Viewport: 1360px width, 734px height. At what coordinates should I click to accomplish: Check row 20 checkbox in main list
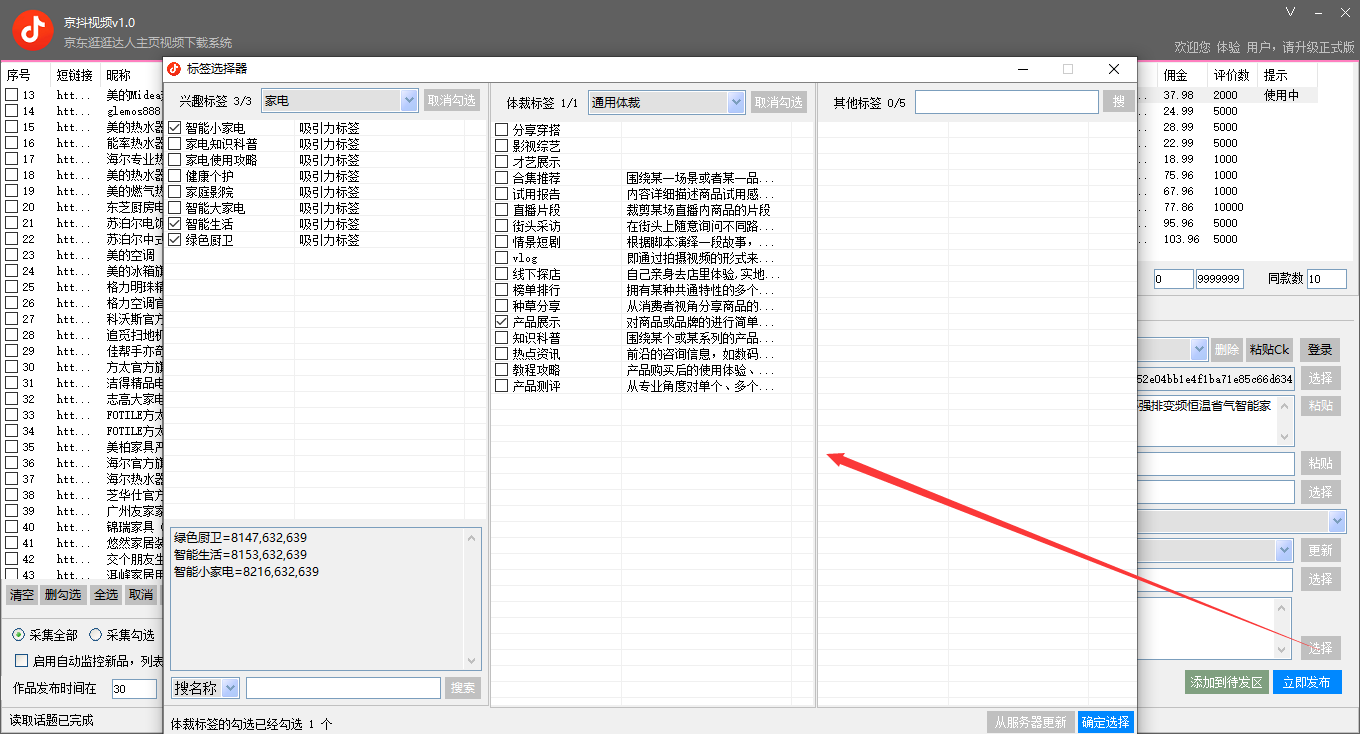pos(12,207)
